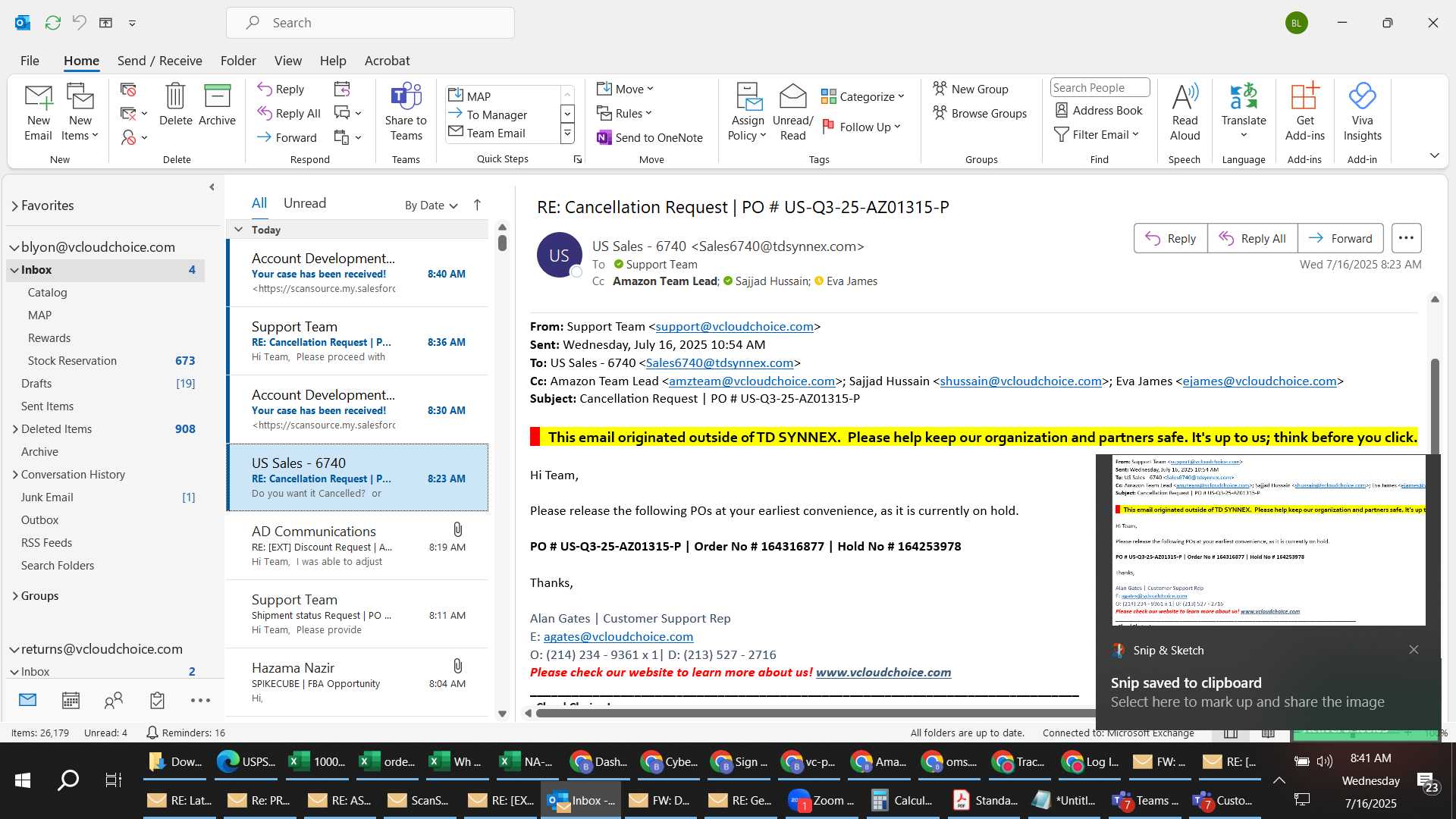Dismiss the Snip & Sketch notification
Viewport: 1456px width, 819px height.
click(x=1414, y=650)
